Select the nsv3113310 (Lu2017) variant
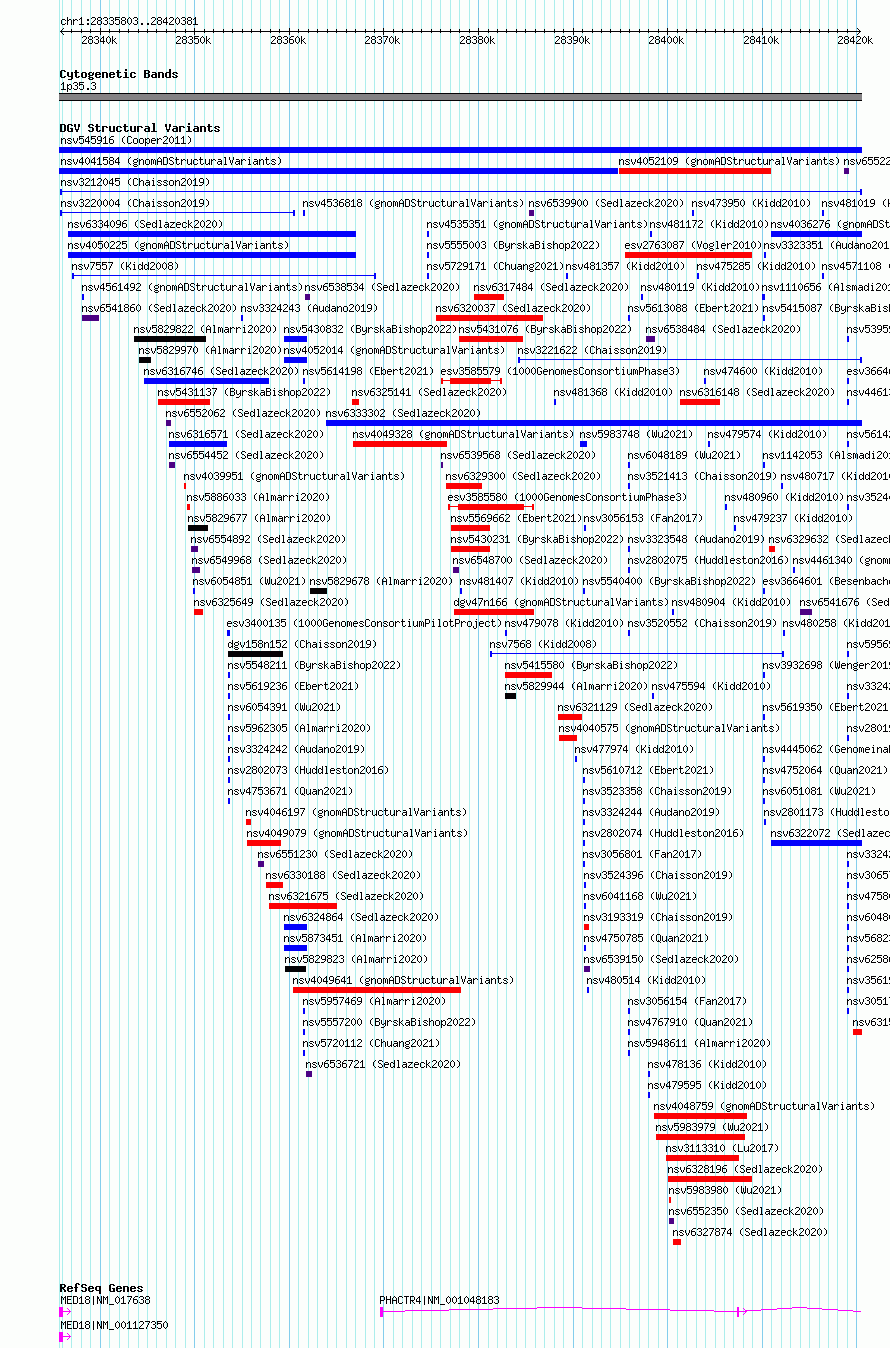Screen dimensions: 890x1348 coord(723,1148)
